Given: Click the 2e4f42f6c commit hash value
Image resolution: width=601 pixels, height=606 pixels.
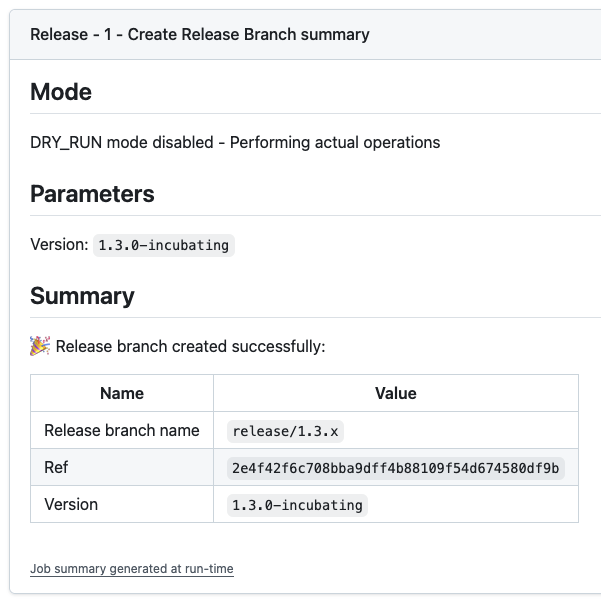Looking at the screenshot, I should (396, 468).
